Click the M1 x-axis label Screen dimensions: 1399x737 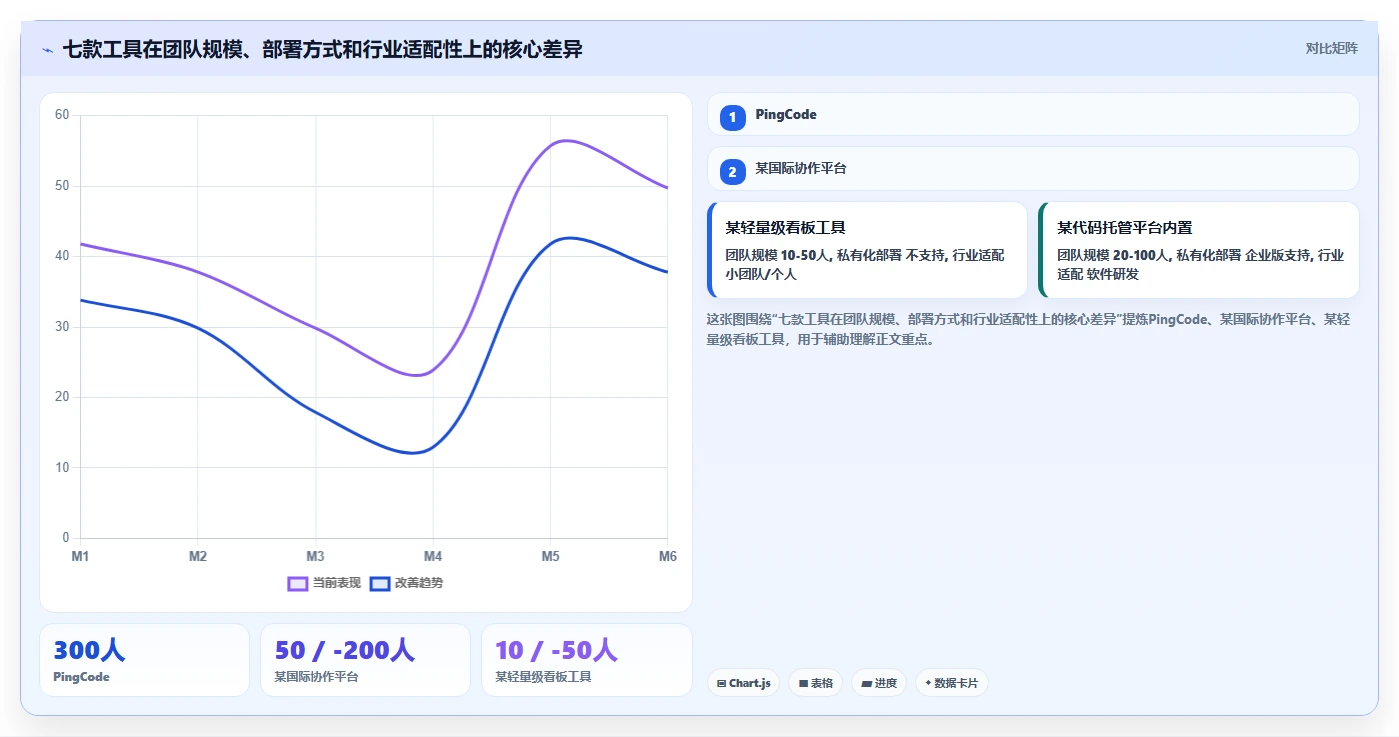click(x=80, y=556)
